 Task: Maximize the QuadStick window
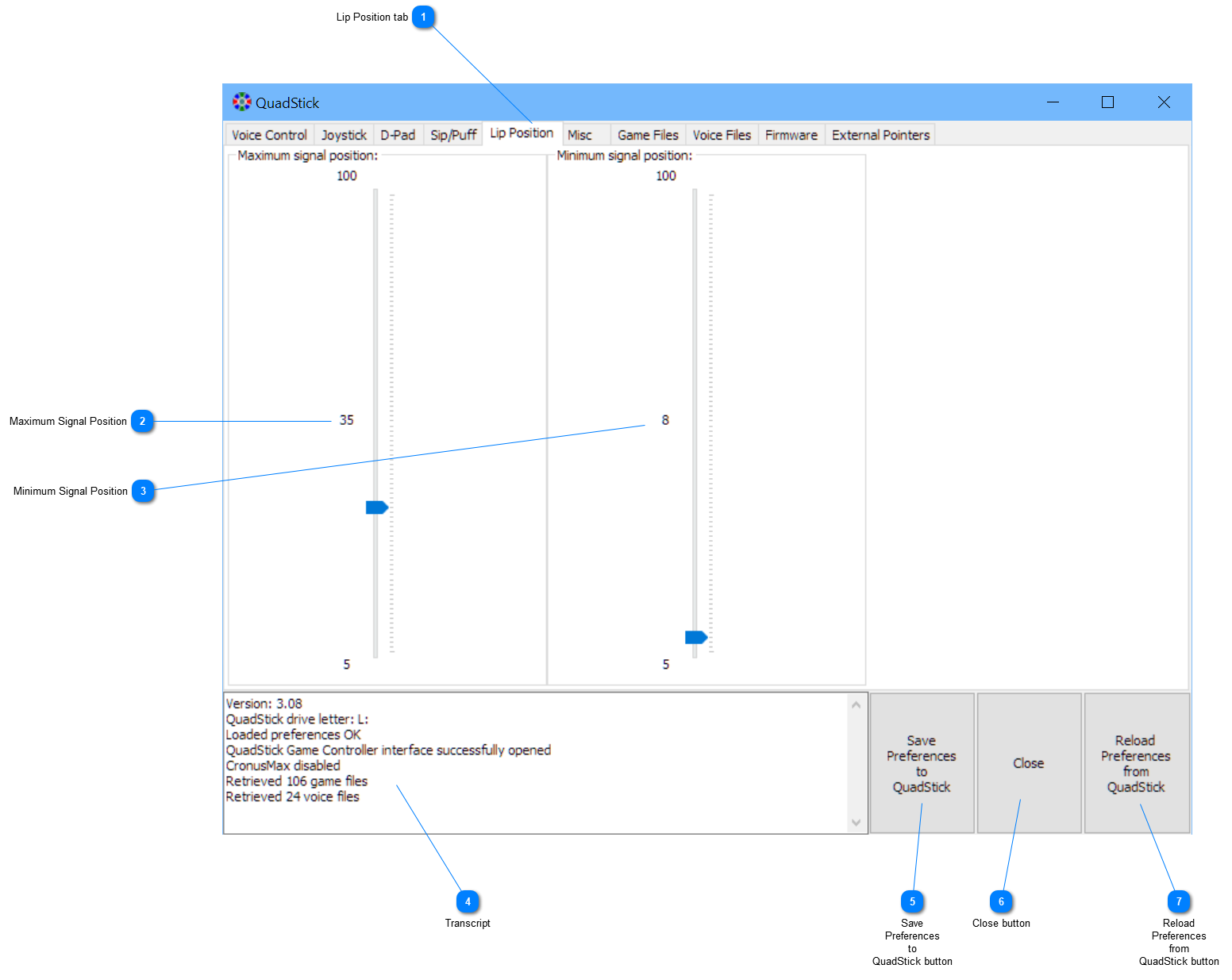pyautogui.click(x=1108, y=102)
